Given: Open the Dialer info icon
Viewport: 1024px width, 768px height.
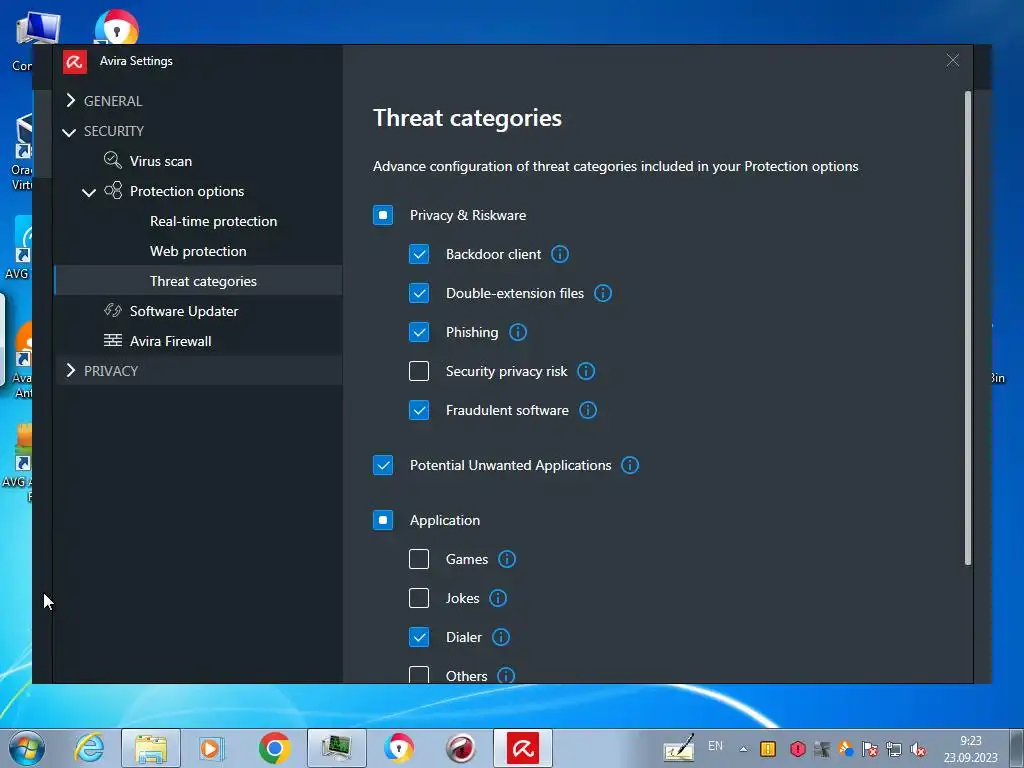Looking at the screenshot, I should point(500,637).
